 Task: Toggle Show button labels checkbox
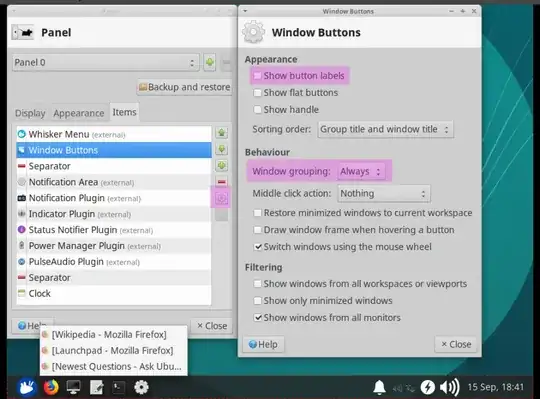tap(258, 76)
